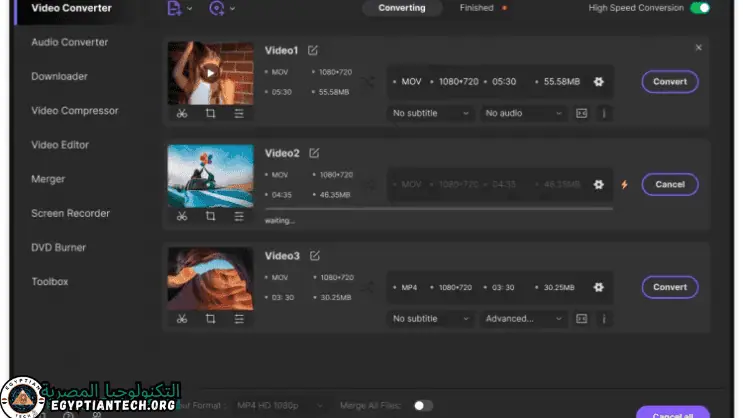Select the crop icon under Video2
Viewport: 743px width, 418px height.
(210, 216)
